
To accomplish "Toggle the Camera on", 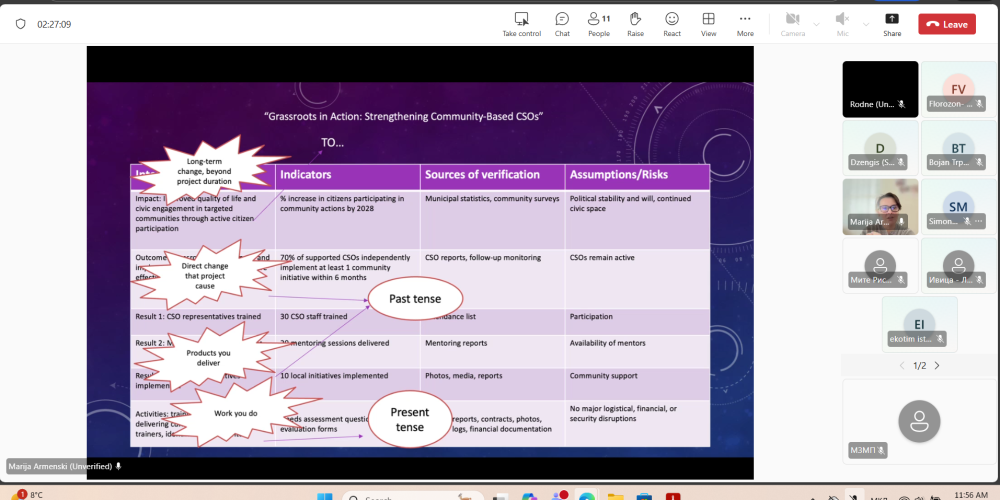I will pyautogui.click(x=792, y=24).
